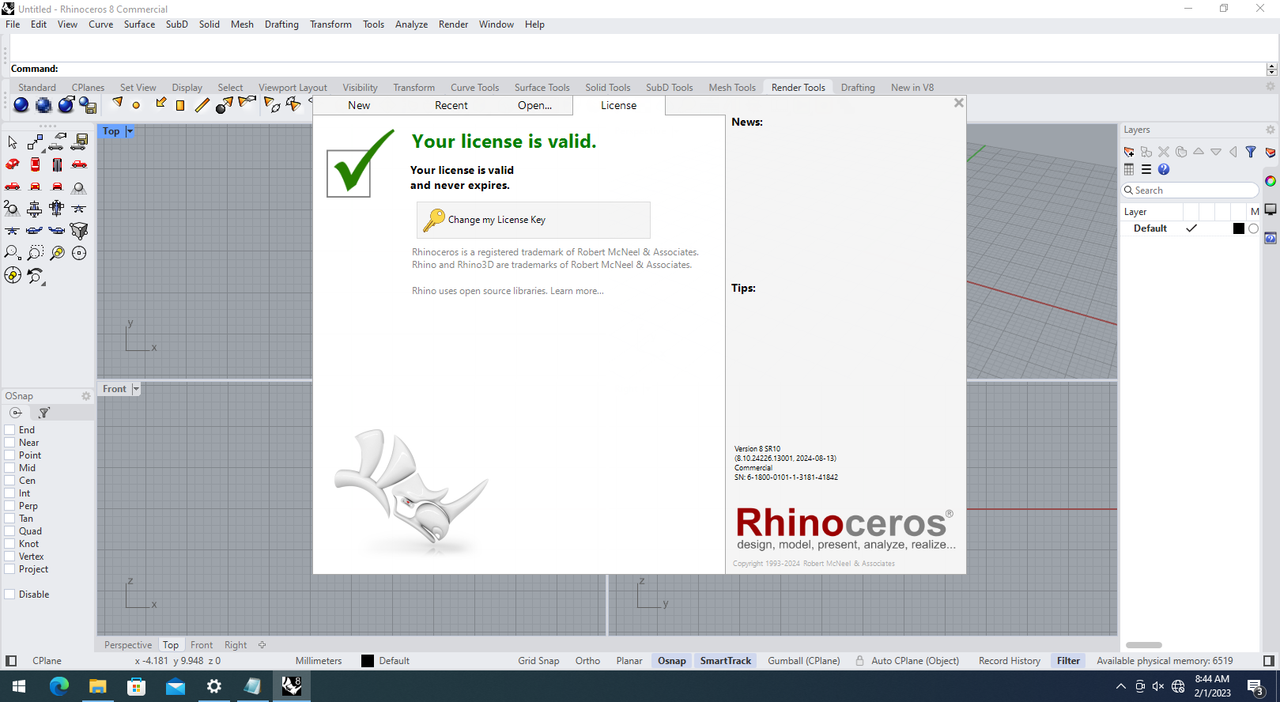The width and height of the screenshot is (1280, 702).
Task: Open the Analyze menu
Action: pyautogui.click(x=411, y=24)
